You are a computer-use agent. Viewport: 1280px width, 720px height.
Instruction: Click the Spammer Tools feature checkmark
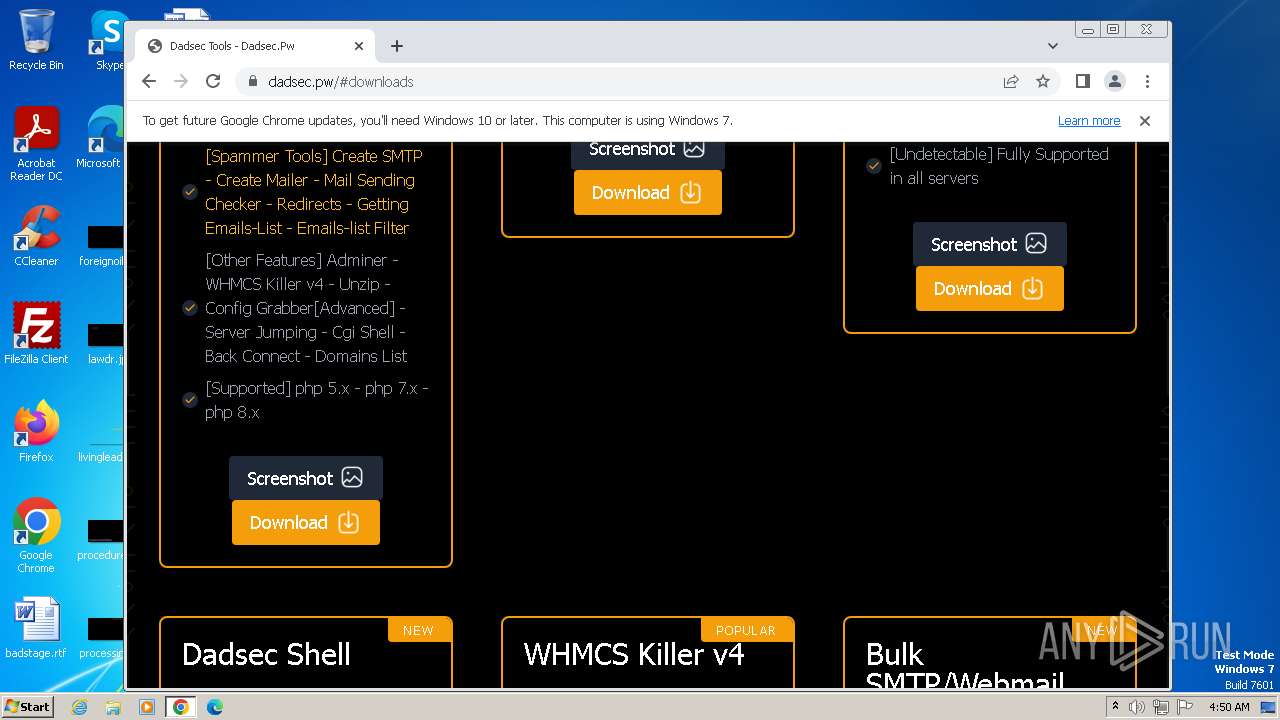pos(190,192)
